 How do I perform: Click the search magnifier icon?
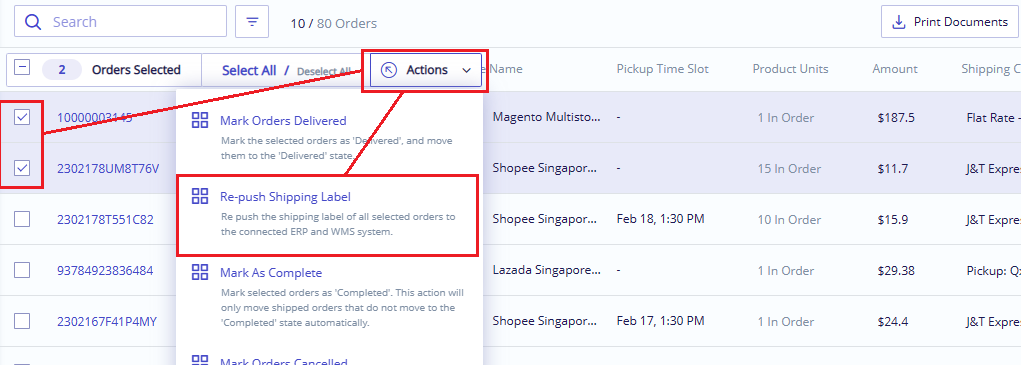[x=33, y=22]
